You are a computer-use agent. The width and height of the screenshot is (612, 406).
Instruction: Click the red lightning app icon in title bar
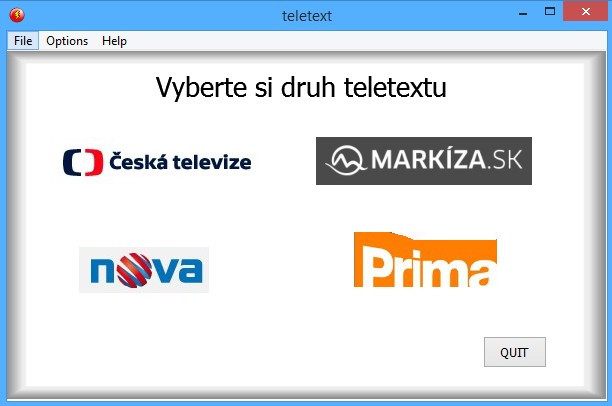coord(17,15)
